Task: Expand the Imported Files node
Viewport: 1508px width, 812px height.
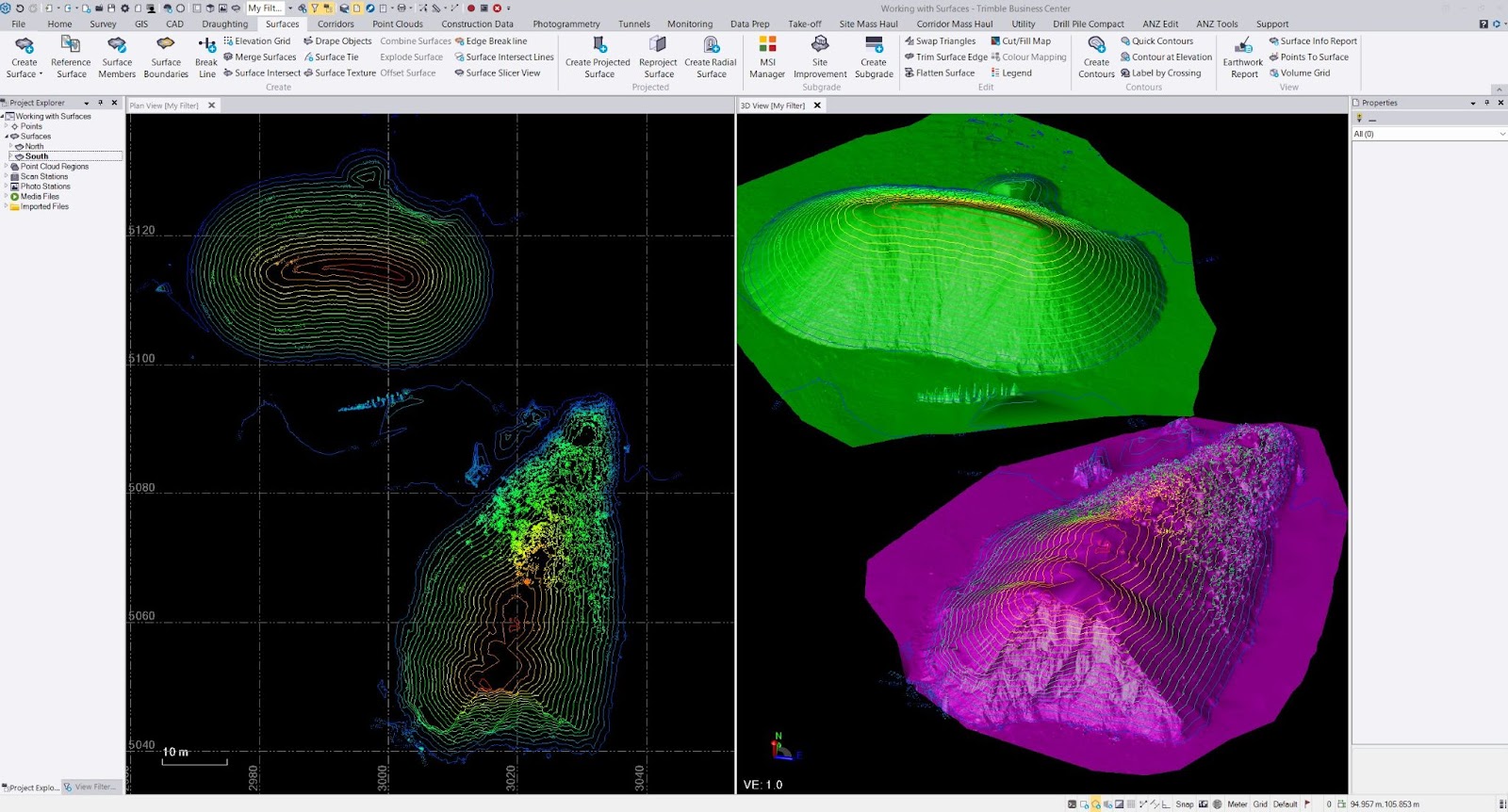Action: (7, 206)
